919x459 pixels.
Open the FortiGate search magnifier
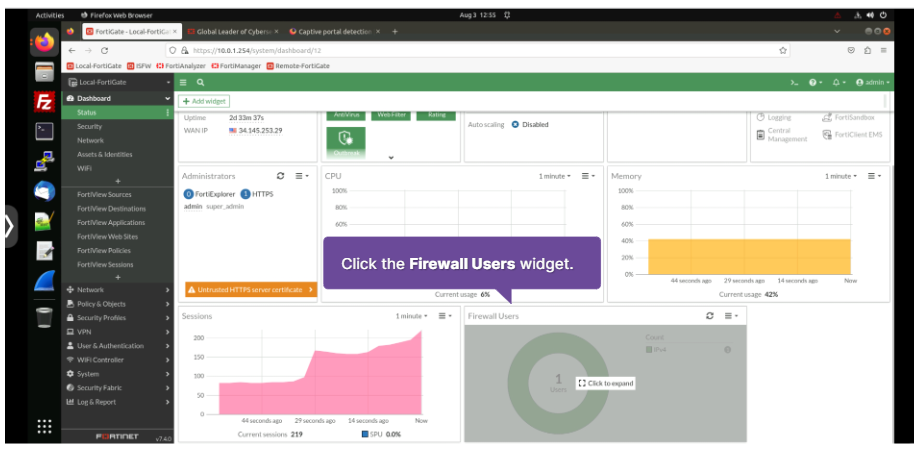(200, 83)
